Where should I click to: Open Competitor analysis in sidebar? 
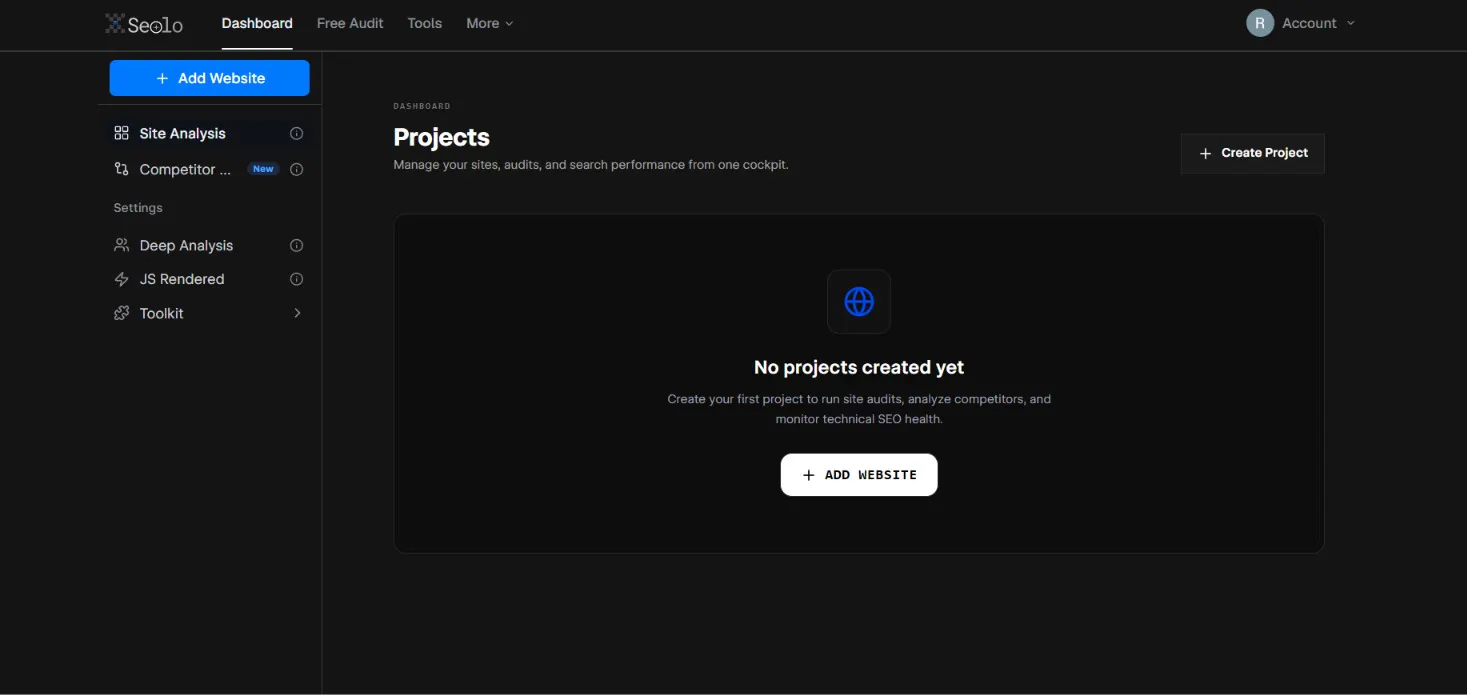pos(209,169)
